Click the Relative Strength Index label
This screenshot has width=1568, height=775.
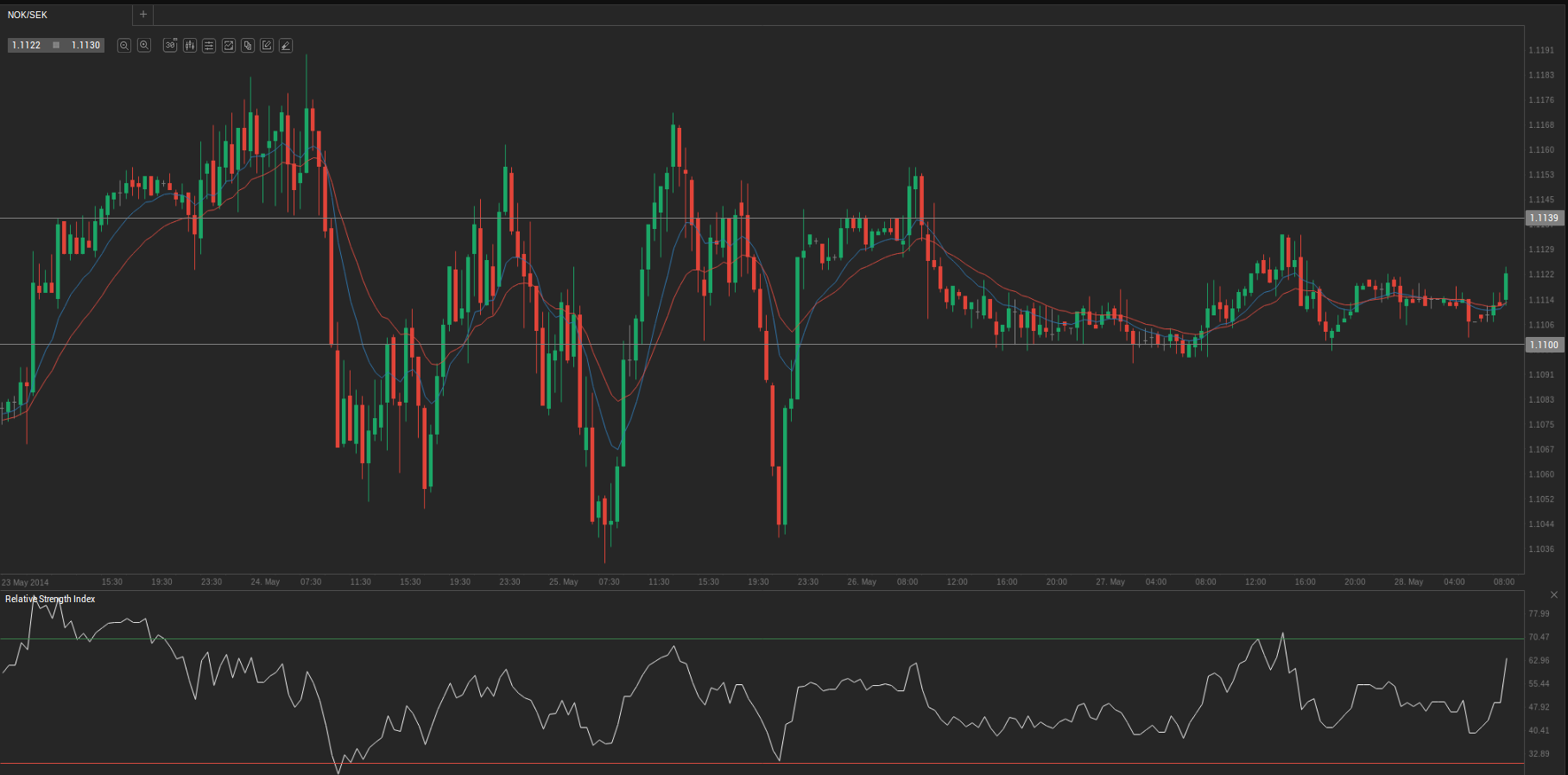pyautogui.click(x=50, y=599)
